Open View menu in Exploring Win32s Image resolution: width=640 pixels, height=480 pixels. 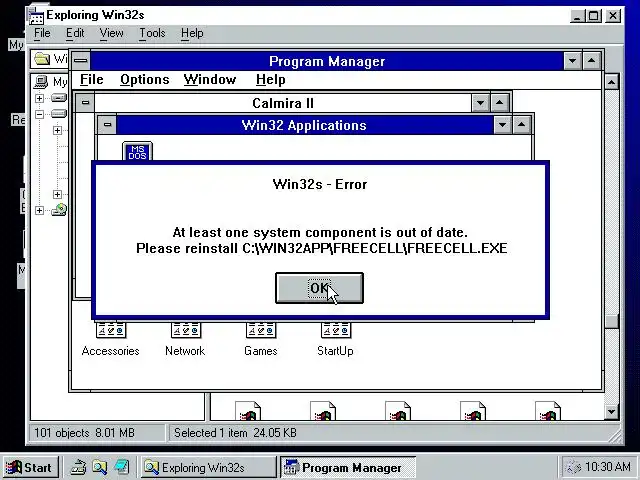tap(111, 33)
